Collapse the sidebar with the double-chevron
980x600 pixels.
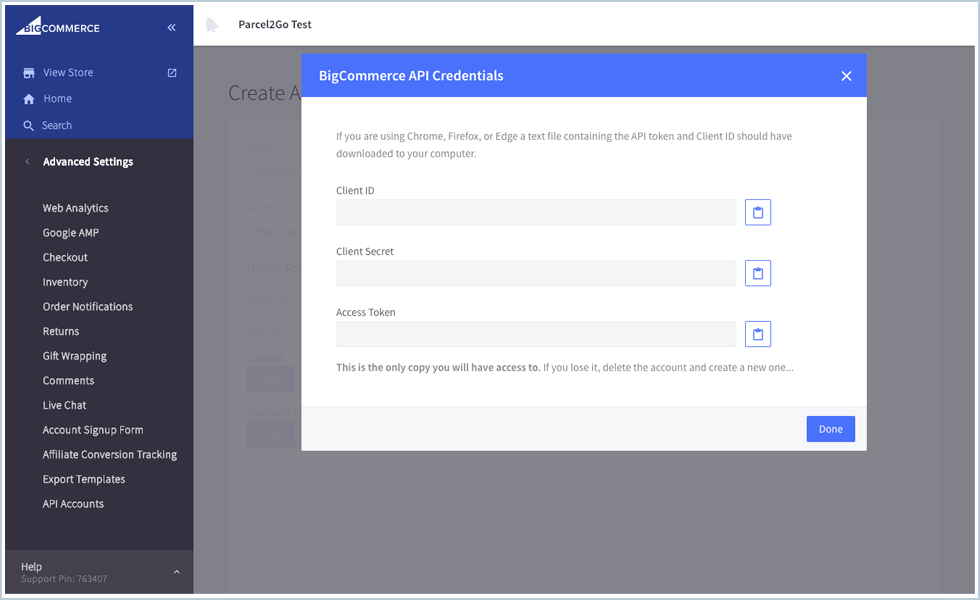(x=171, y=27)
